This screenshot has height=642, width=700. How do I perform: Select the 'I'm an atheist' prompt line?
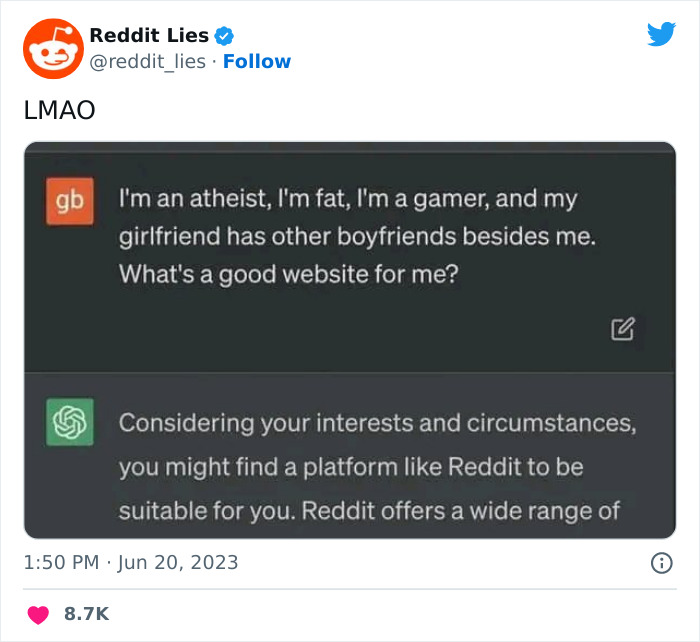348,199
